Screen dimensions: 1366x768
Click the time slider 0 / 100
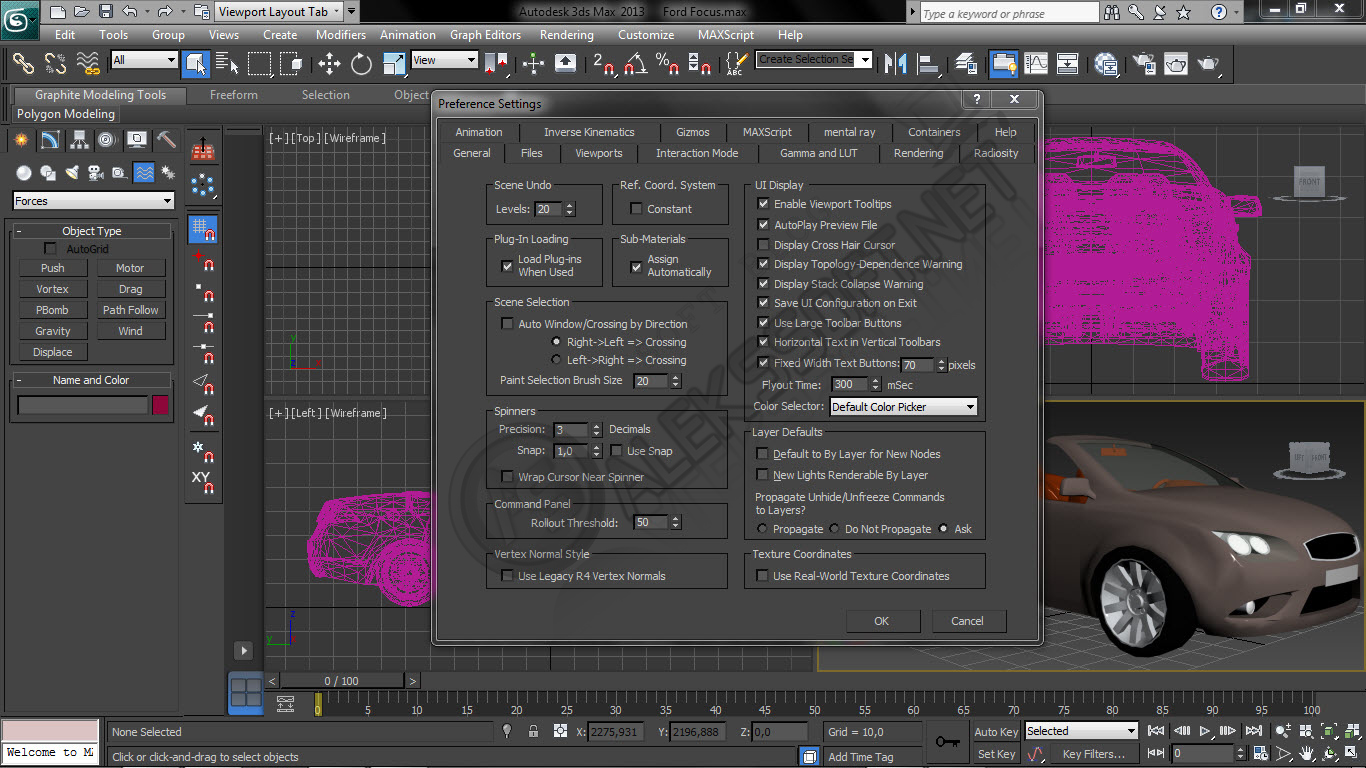tap(342, 681)
